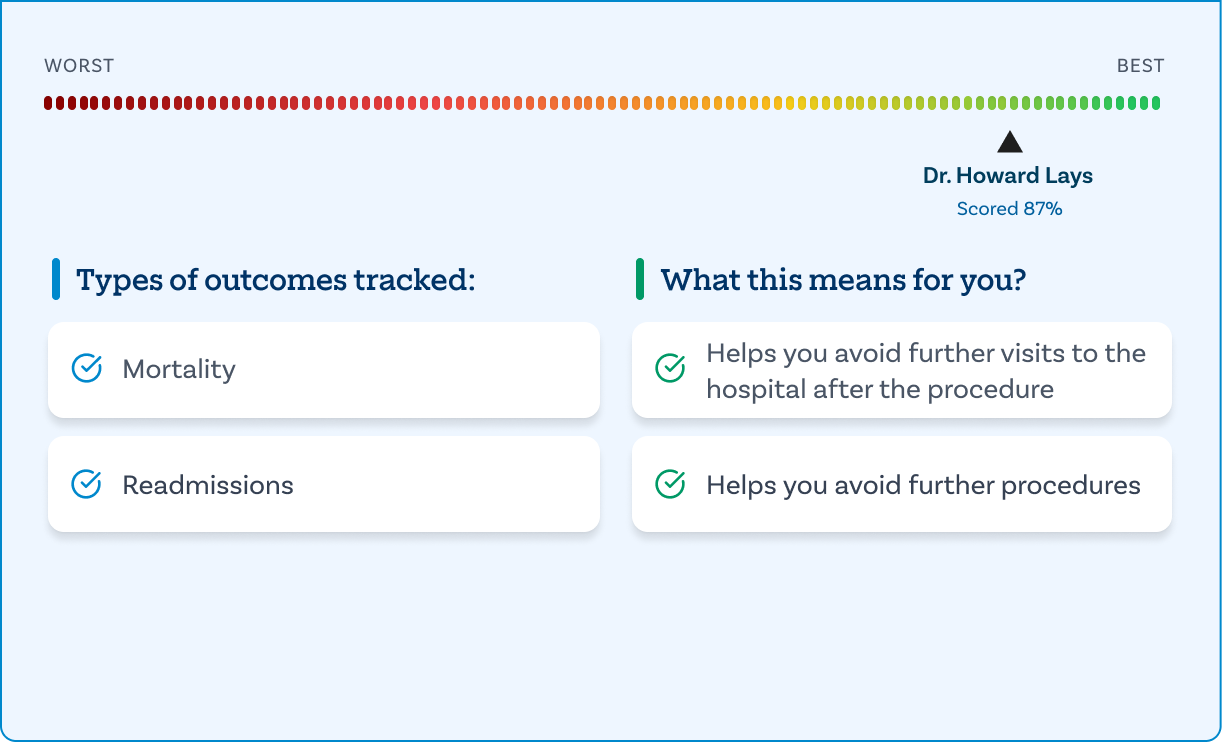
Task: Click the green end of score bar
Action: pyautogui.click(x=1156, y=102)
